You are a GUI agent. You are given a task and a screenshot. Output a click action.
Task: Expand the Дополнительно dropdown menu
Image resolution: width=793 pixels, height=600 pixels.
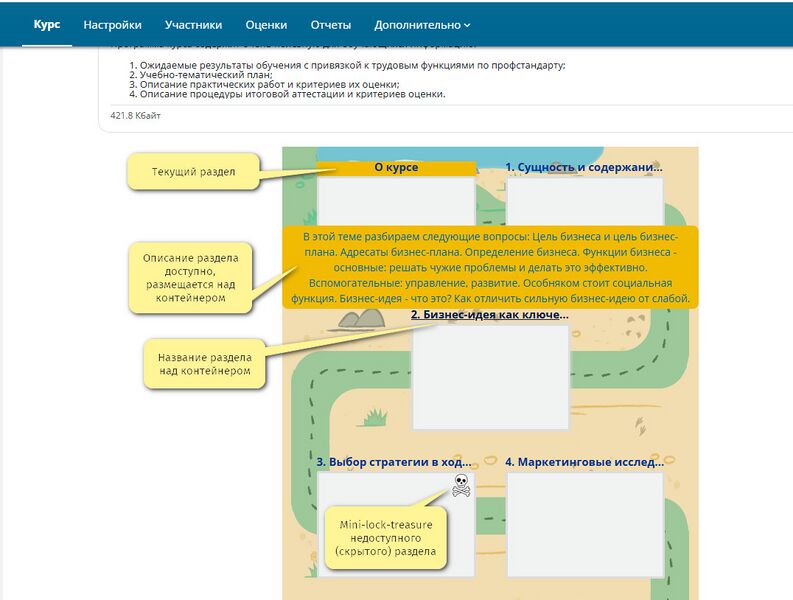pos(422,25)
